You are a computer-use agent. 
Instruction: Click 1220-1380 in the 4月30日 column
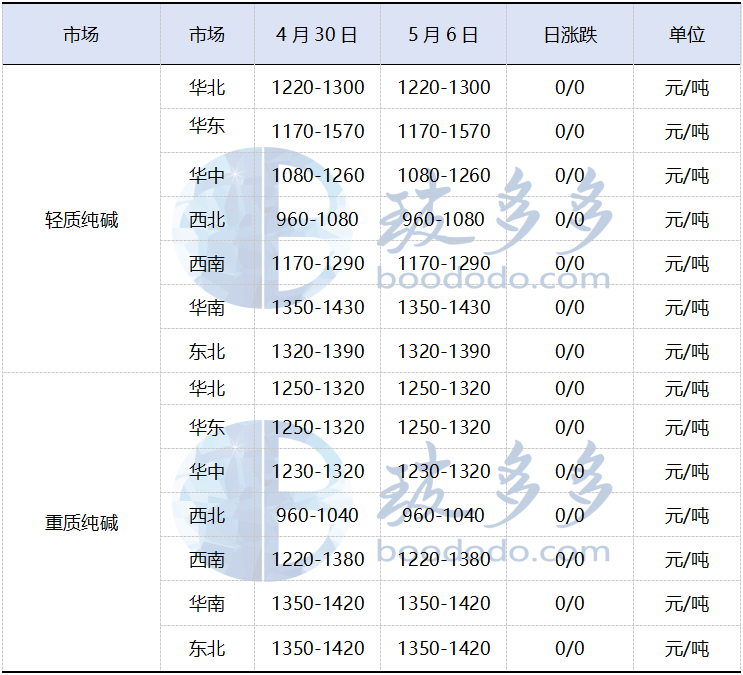click(x=317, y=560)
